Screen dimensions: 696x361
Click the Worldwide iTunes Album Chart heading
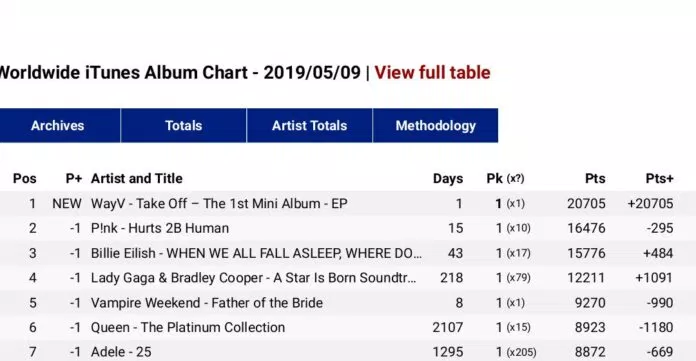click(x=180, y=72)
